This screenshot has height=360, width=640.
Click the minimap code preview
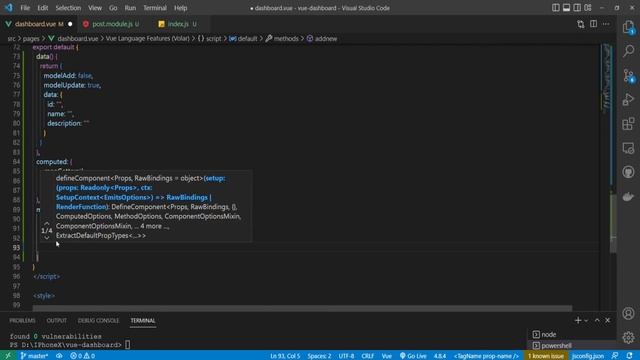pos(607,78)
